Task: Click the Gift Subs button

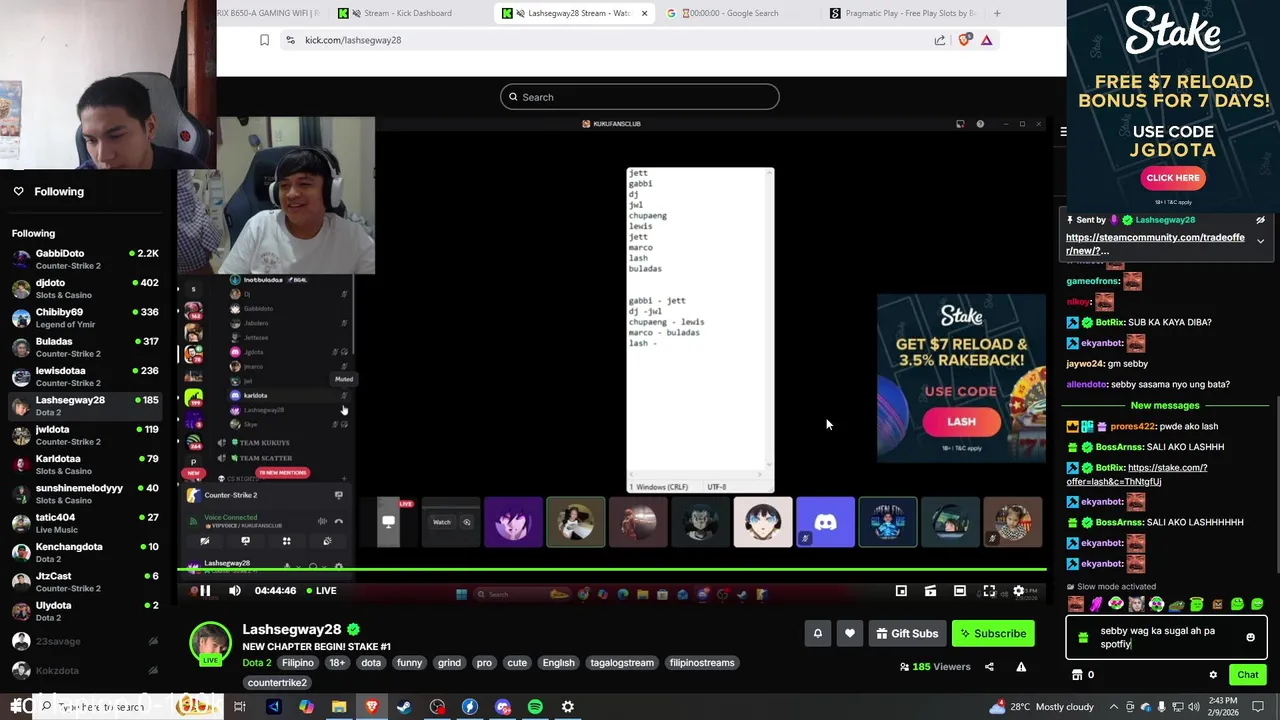Action: pos(907,633)
